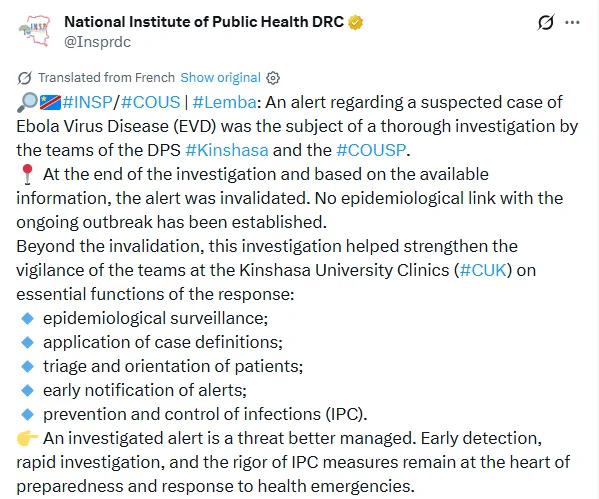Show the original French text
Screen dimensions: 599x499
[x=220, y=78]
